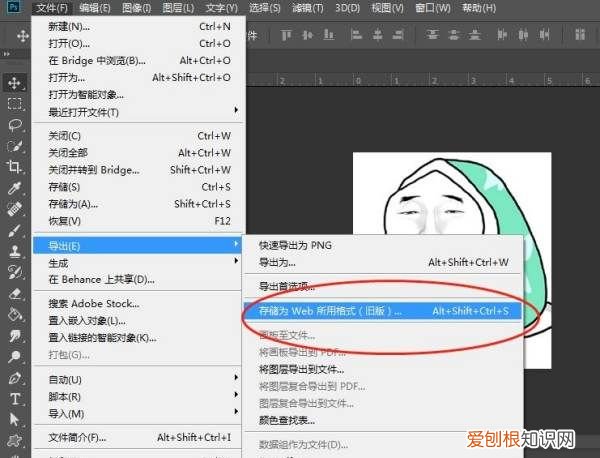Open the 图层(L) menu

(x=178, y=8)
